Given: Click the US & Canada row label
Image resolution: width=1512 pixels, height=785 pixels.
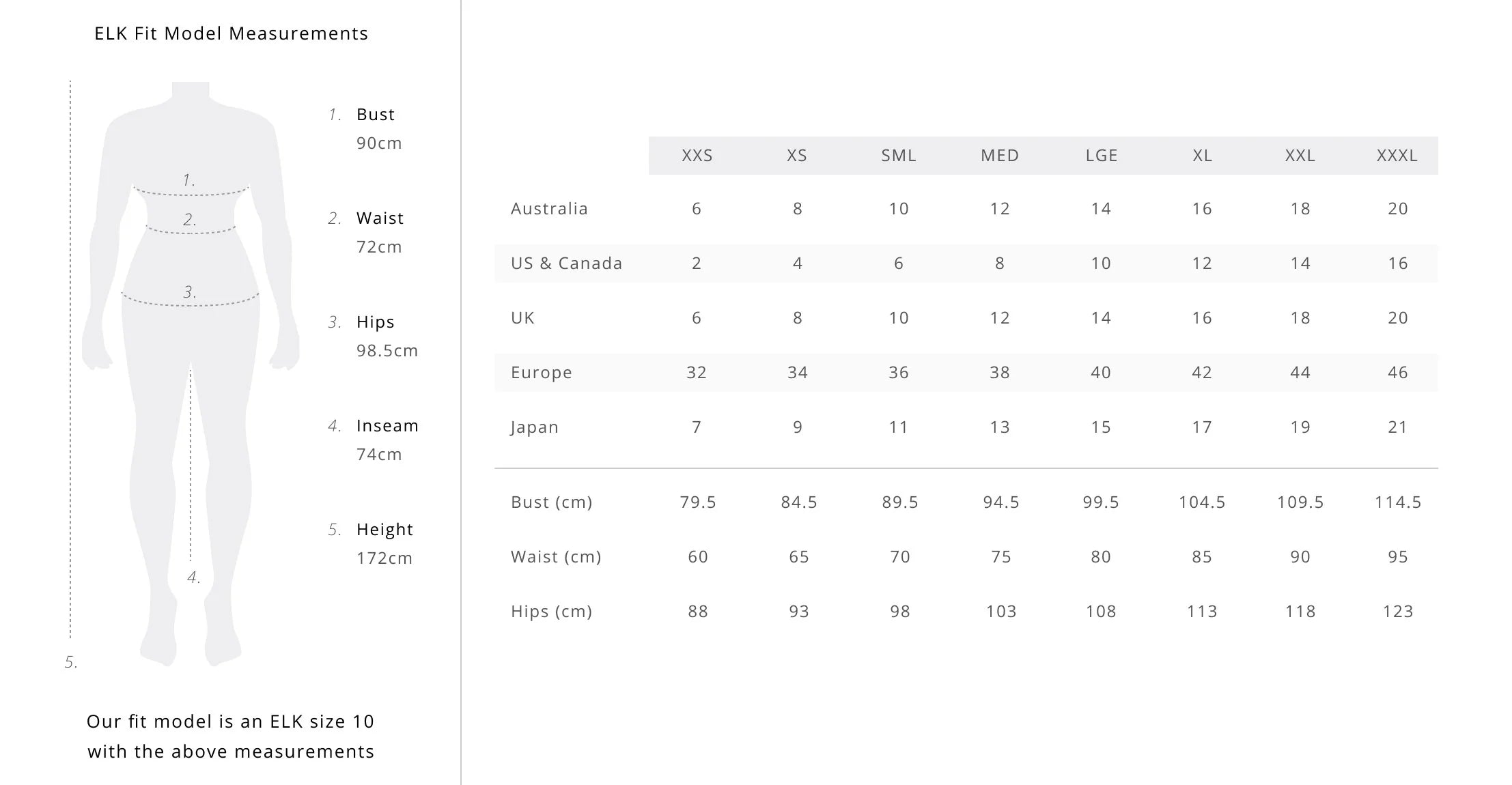Looking at the screenshot, I should (x=567, y=263).
